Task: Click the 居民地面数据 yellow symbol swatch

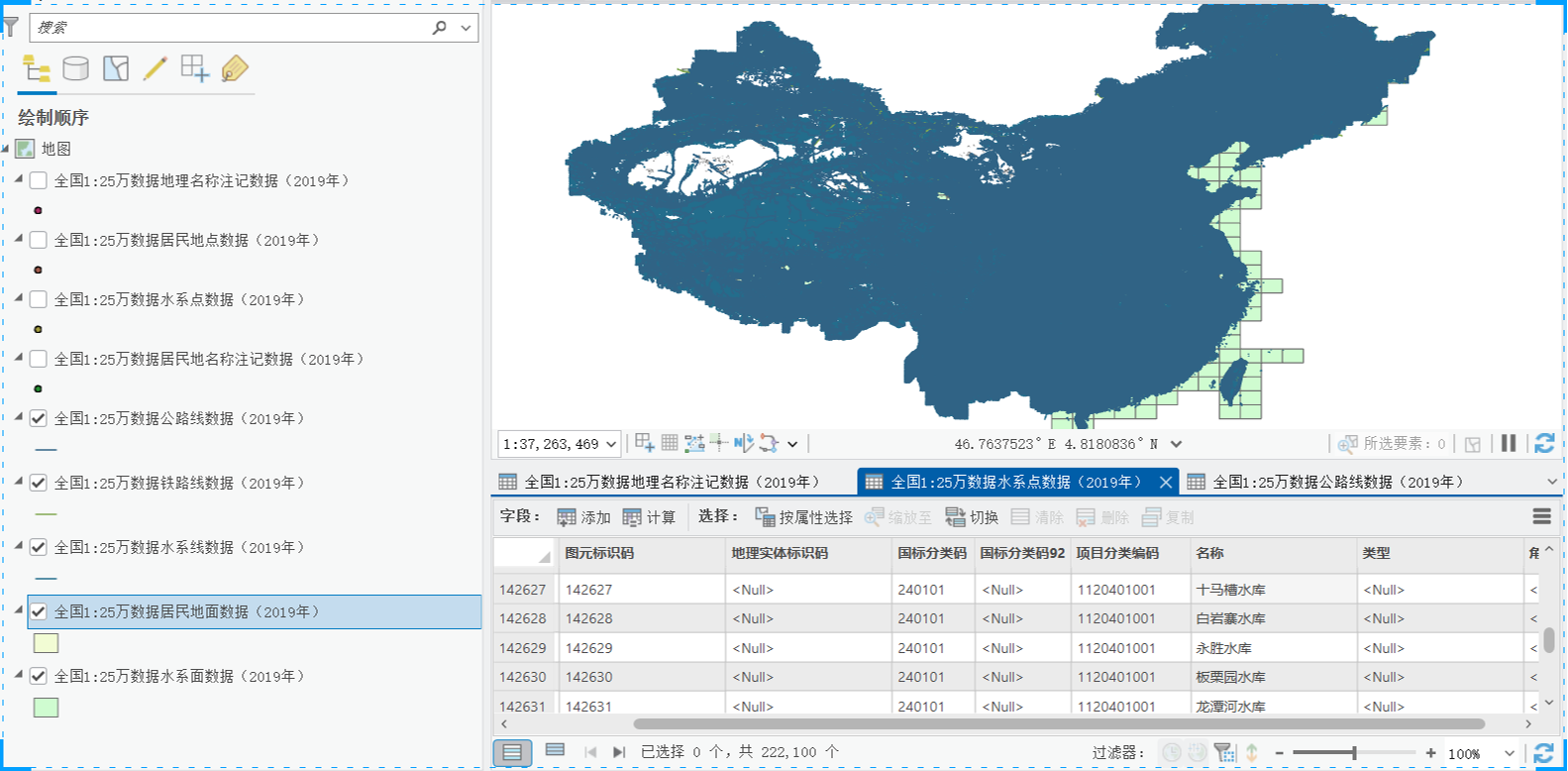Action: 46,643
